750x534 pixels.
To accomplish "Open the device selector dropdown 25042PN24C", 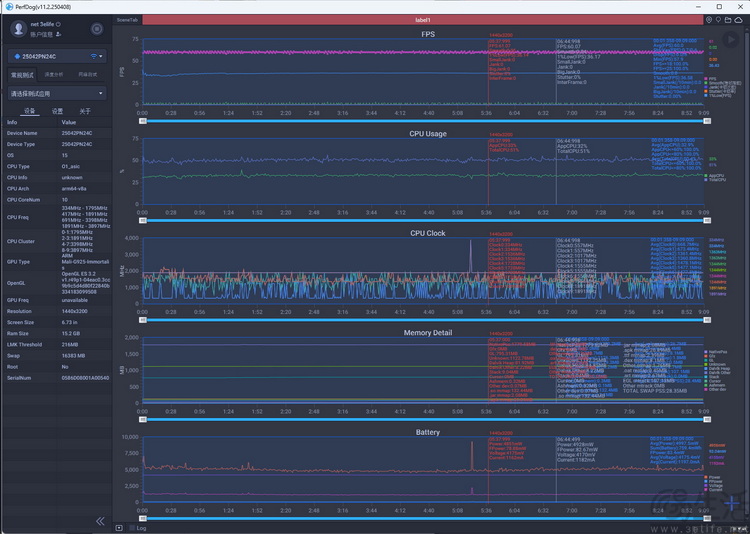I will [x=57, y=56].
